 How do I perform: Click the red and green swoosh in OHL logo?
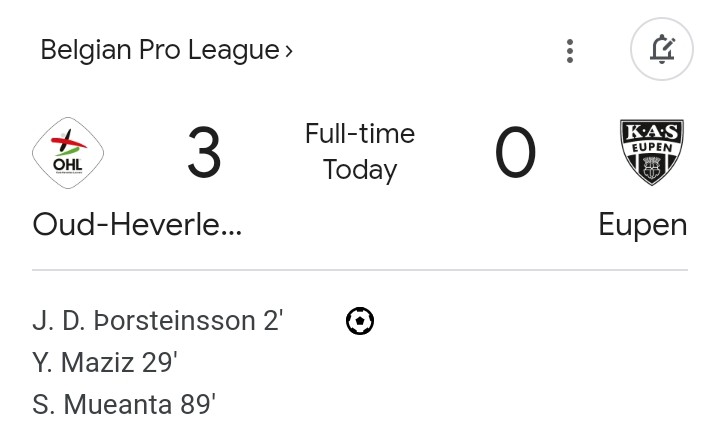(69, 144)
